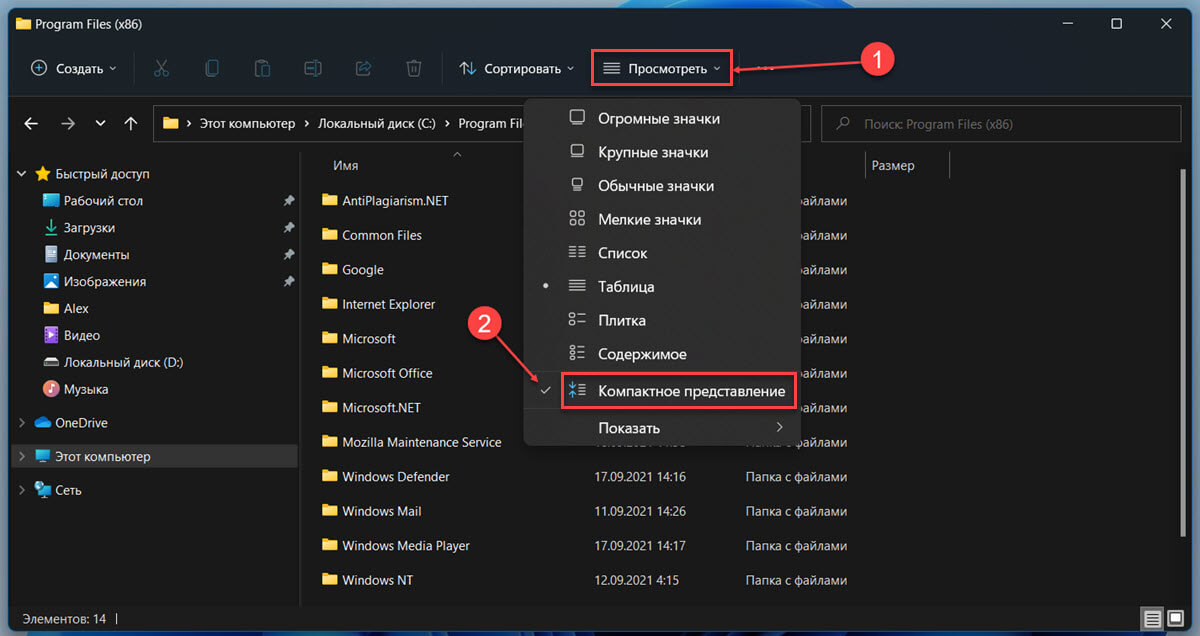Viewport: 1200px width, 636px height.
Task: Expand Этот компьютер tree node
Action: tap(22, 457)
